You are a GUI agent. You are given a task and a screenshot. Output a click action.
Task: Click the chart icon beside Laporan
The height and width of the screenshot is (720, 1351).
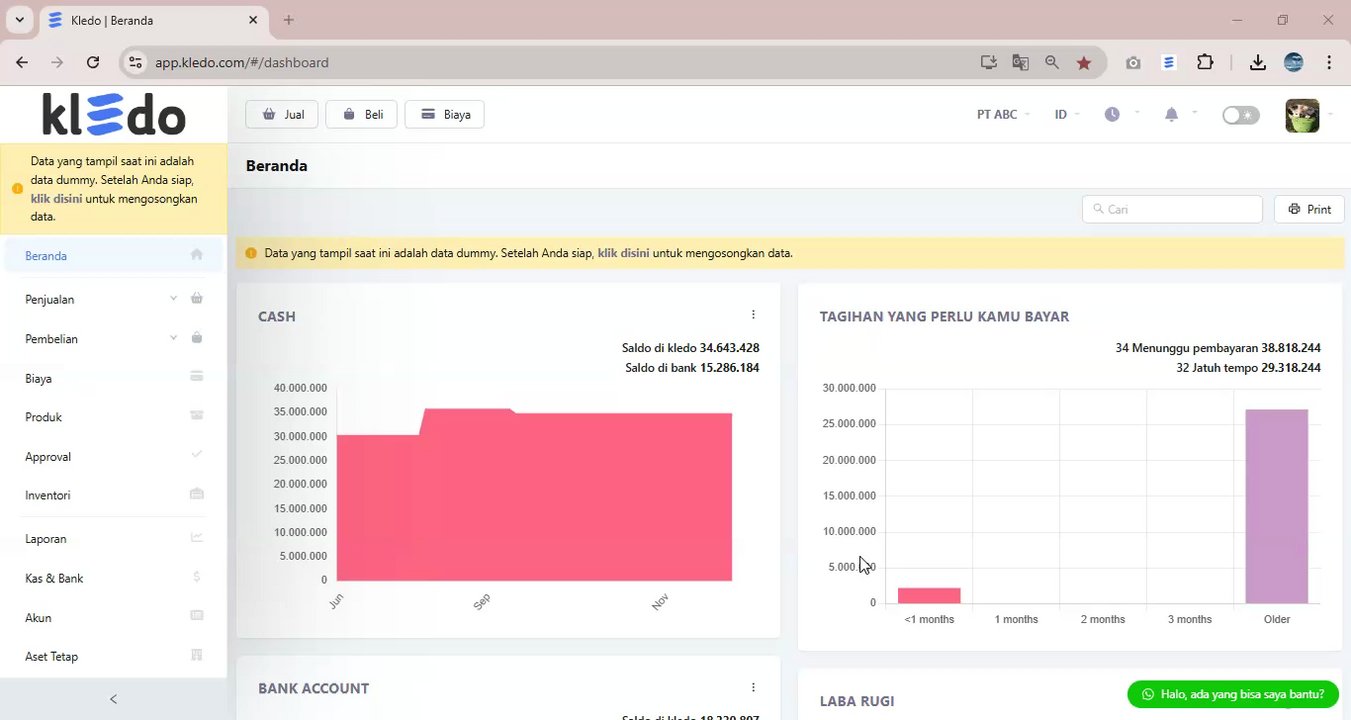point(197,538)
